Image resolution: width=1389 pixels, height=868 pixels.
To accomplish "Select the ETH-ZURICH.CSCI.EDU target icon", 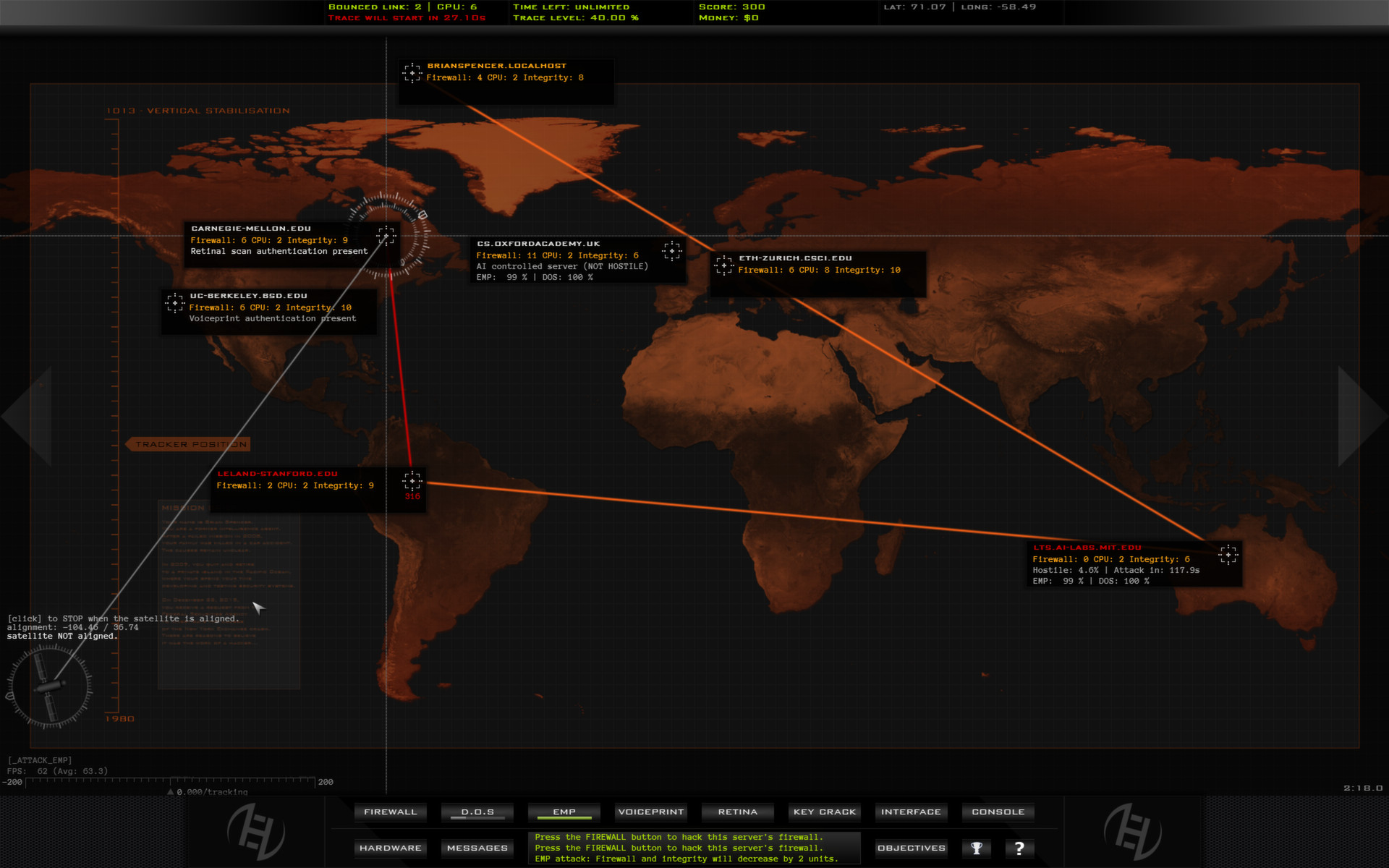I will tap(724, 265).
